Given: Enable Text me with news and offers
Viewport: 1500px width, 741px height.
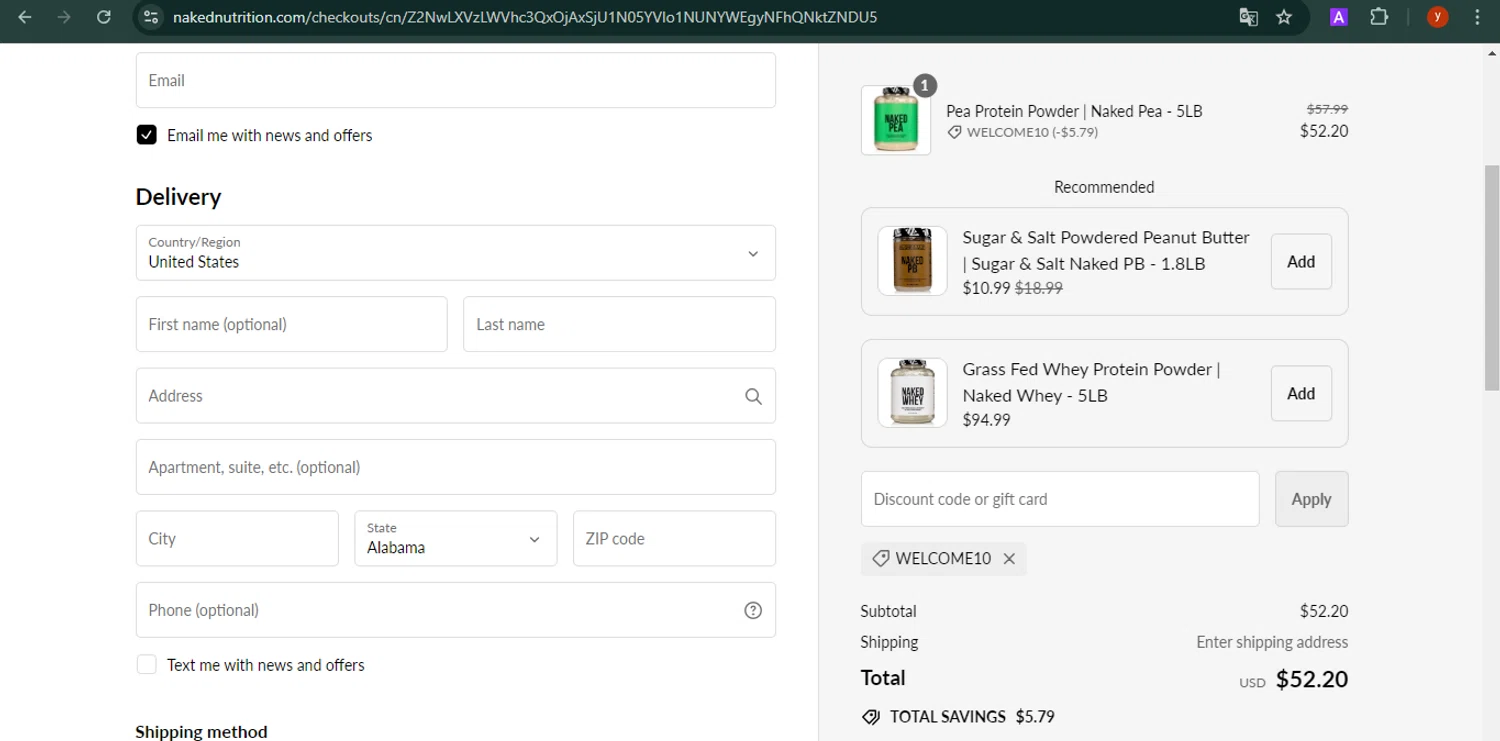Looking at the screenshot, I should click(147, 665).
